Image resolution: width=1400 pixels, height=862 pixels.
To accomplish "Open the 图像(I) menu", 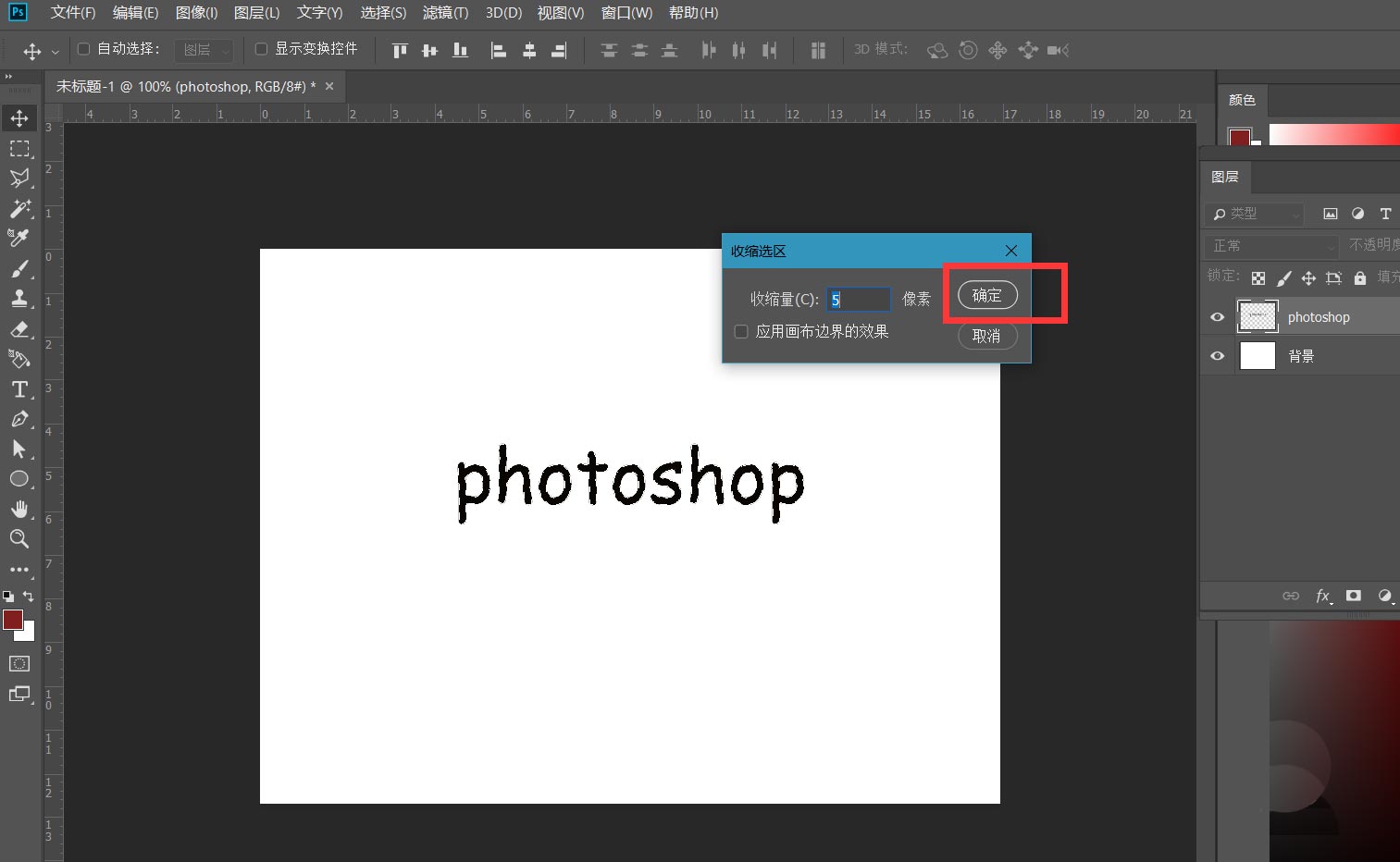I will (196, 13).
